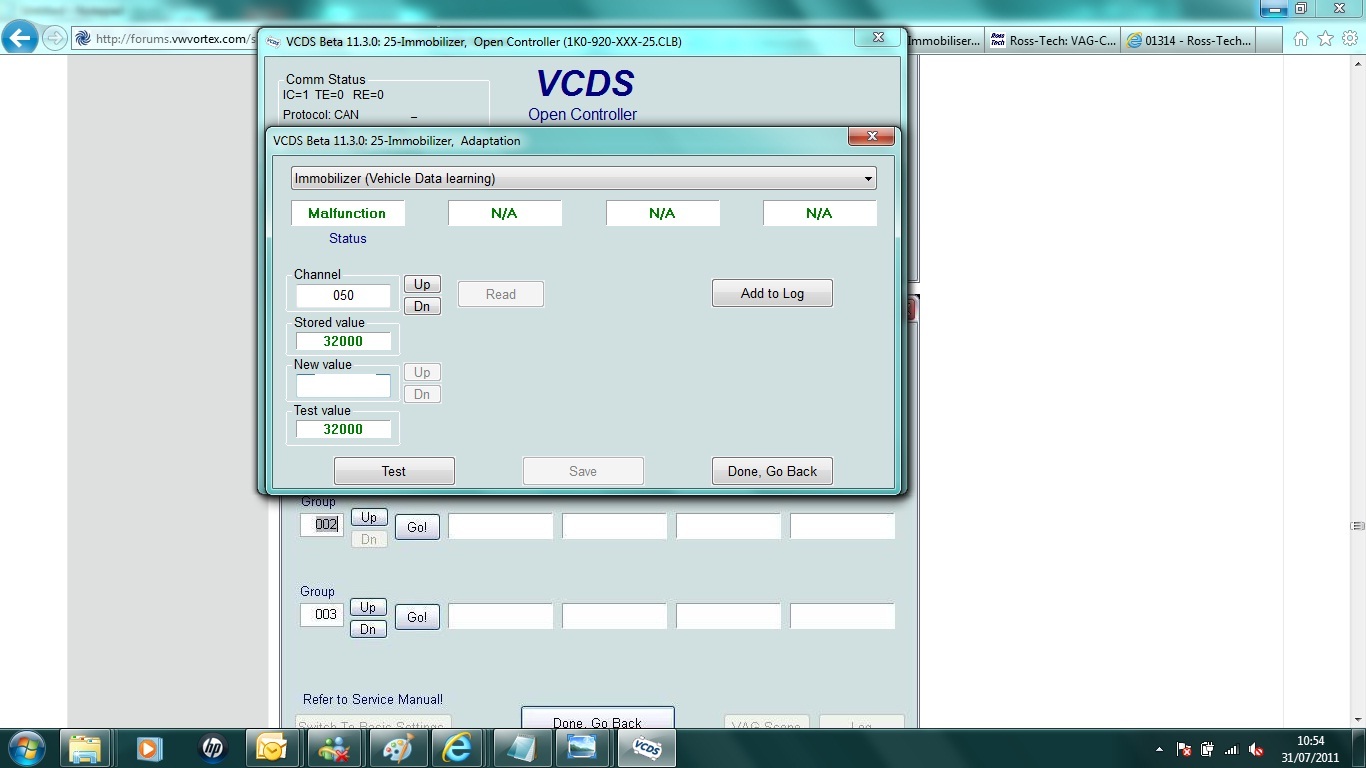Switch to Ross-Tech: VAG-C... browser tab
1366x768 pixels.
(1053, 40)
